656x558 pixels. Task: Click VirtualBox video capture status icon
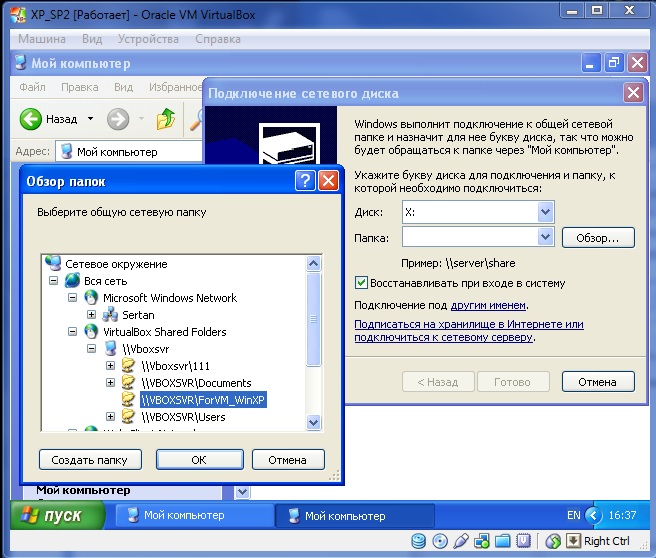(x=523, y=541)
